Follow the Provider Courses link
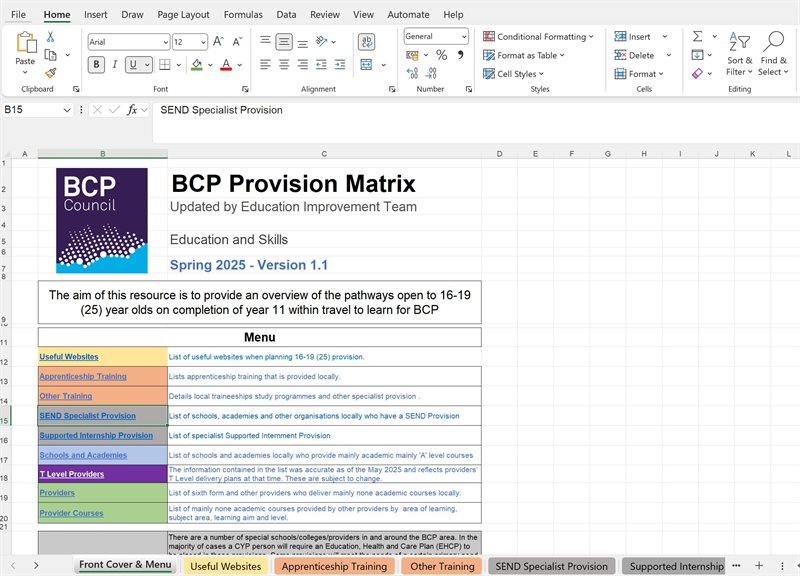 click(x=71, y=513)
